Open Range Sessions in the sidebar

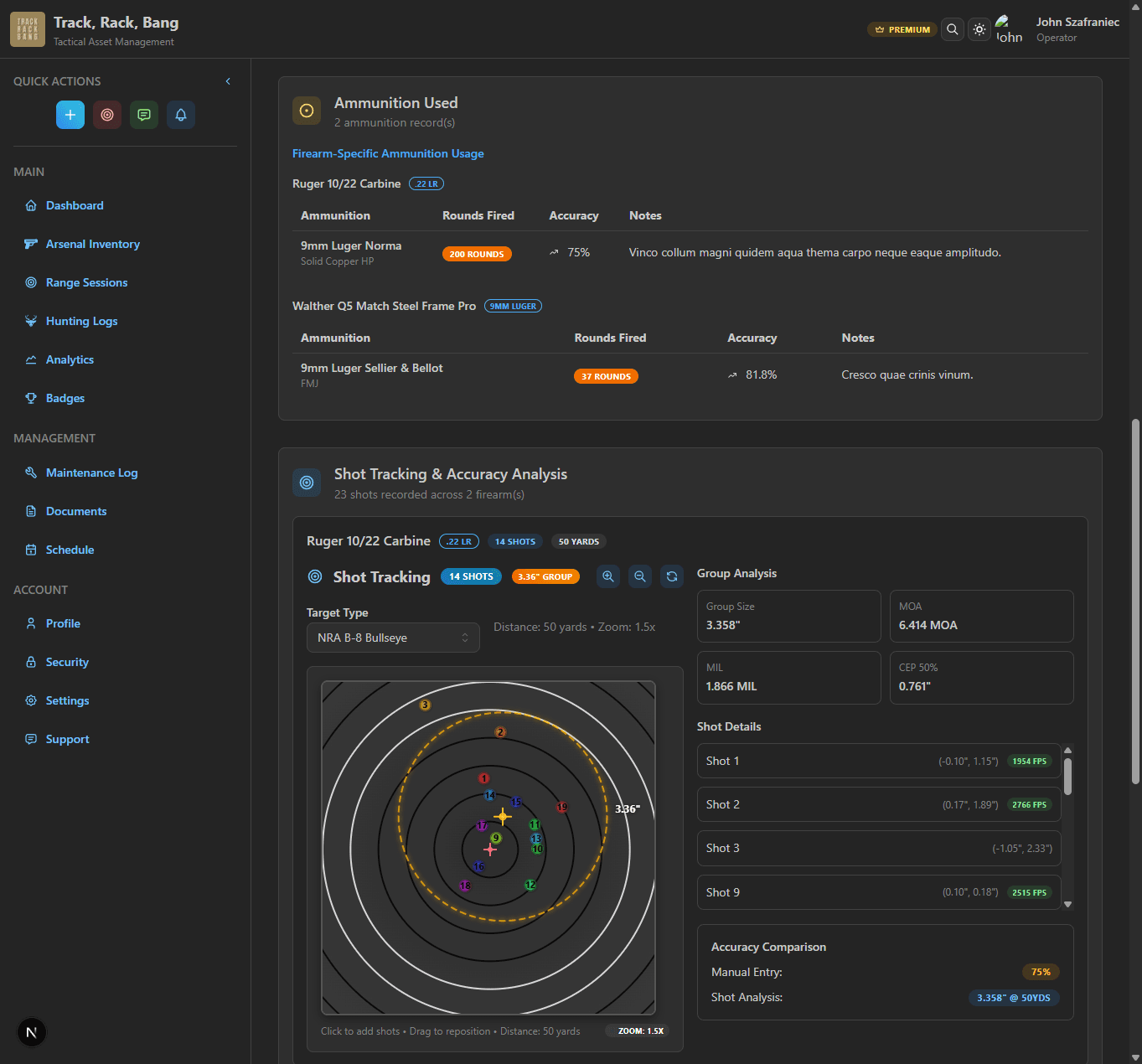pyautogui.click(x=86, y=282)
